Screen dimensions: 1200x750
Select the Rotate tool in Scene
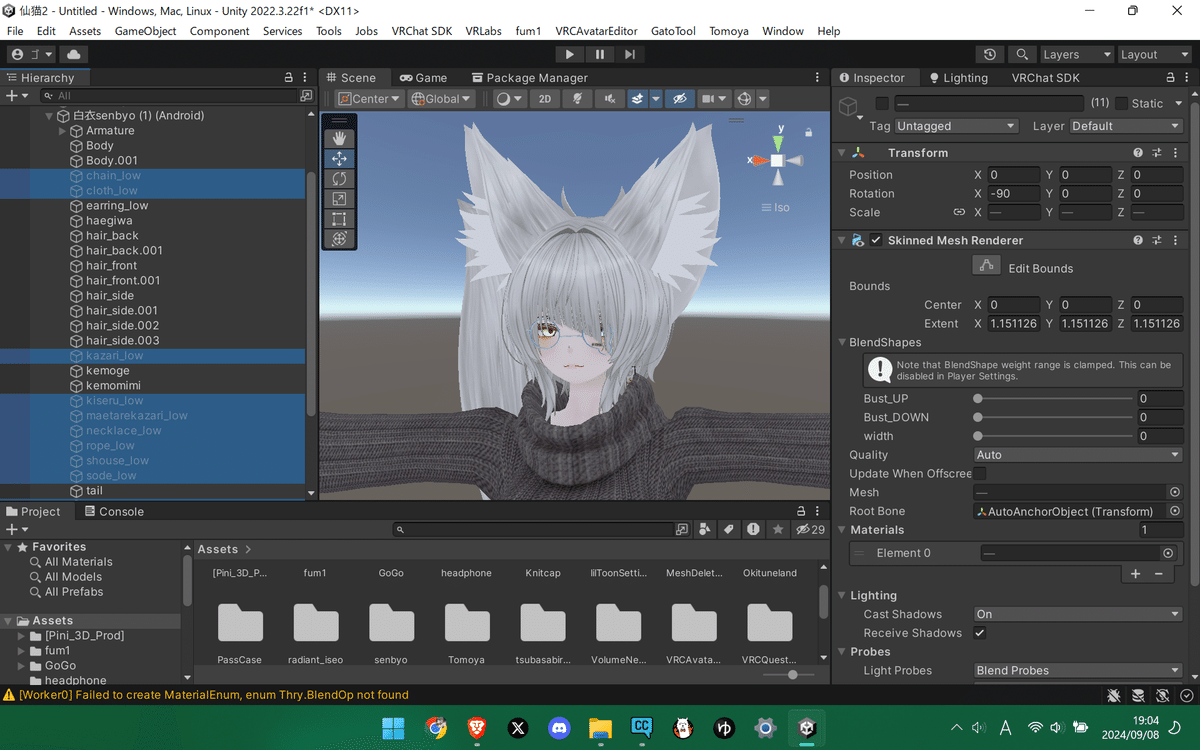pos(339,178)
